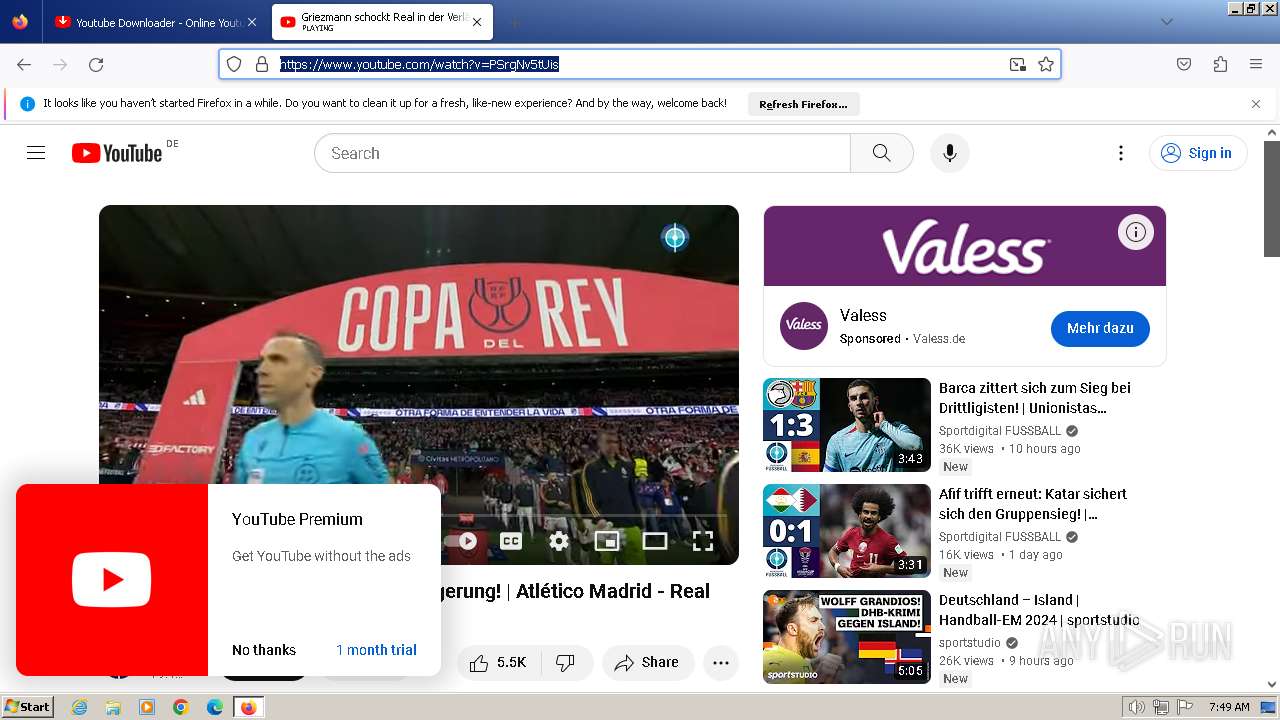This screenshot has width=1280, height=720.
Task: Open Katar 0:1 video thumbnail
Action: 847,531
